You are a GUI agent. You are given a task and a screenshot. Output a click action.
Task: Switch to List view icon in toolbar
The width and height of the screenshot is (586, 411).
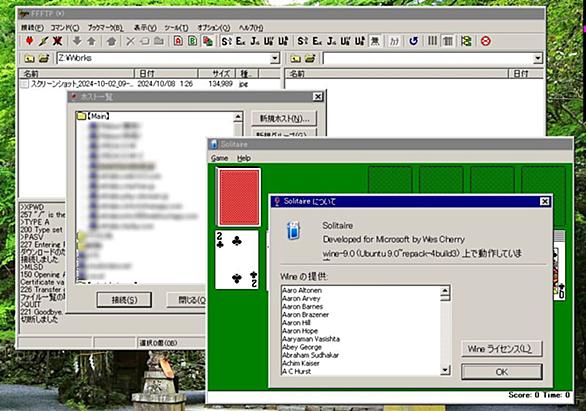click(432, 41)
